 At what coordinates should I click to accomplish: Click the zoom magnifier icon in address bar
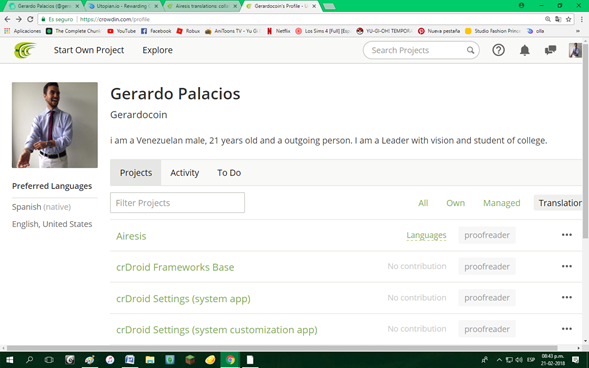tap(548, 19)
